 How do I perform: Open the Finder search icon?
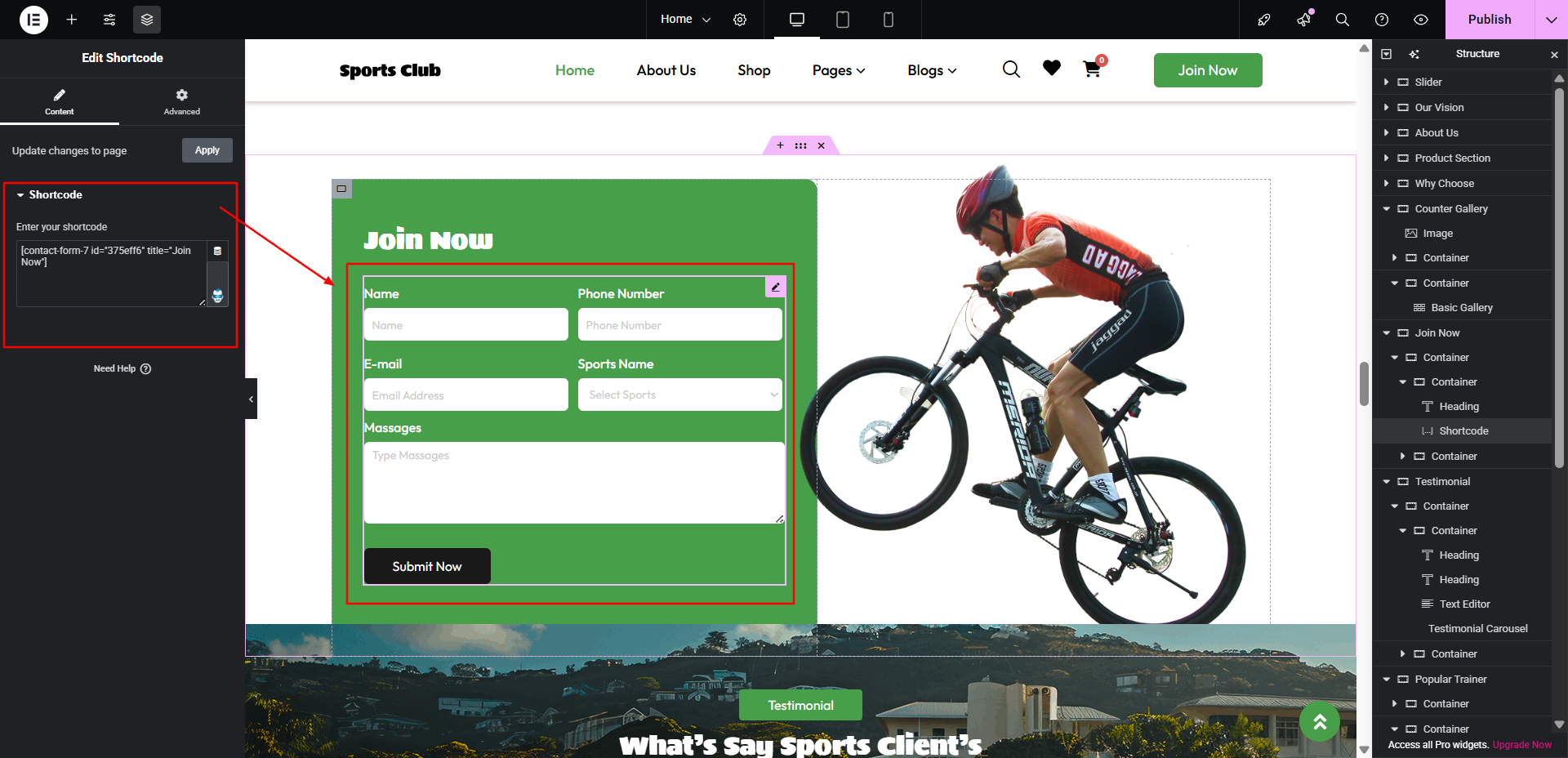click(1343, 20)
